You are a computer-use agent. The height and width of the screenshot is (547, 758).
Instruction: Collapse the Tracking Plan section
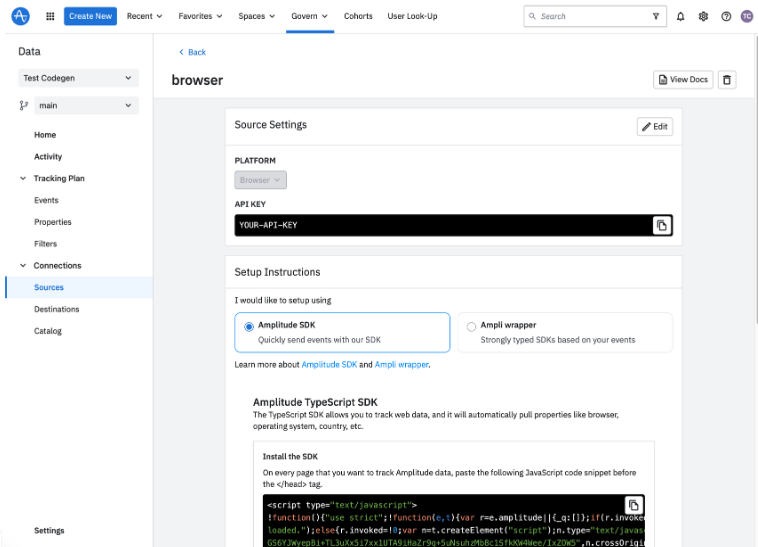23,178
